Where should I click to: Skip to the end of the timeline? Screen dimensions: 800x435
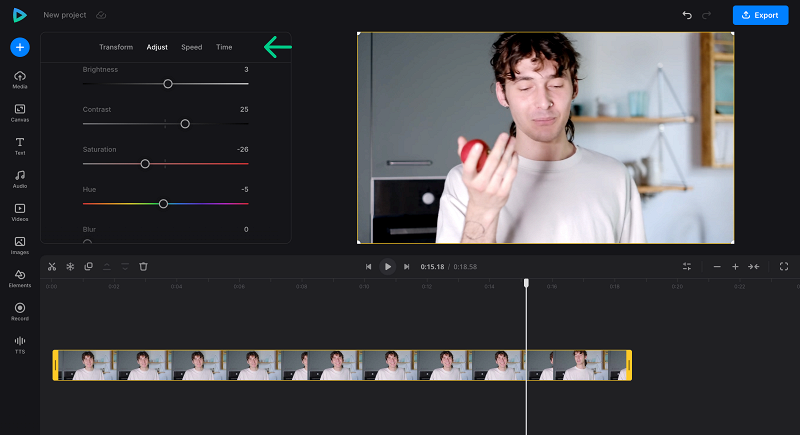click(x=407, y=267)
